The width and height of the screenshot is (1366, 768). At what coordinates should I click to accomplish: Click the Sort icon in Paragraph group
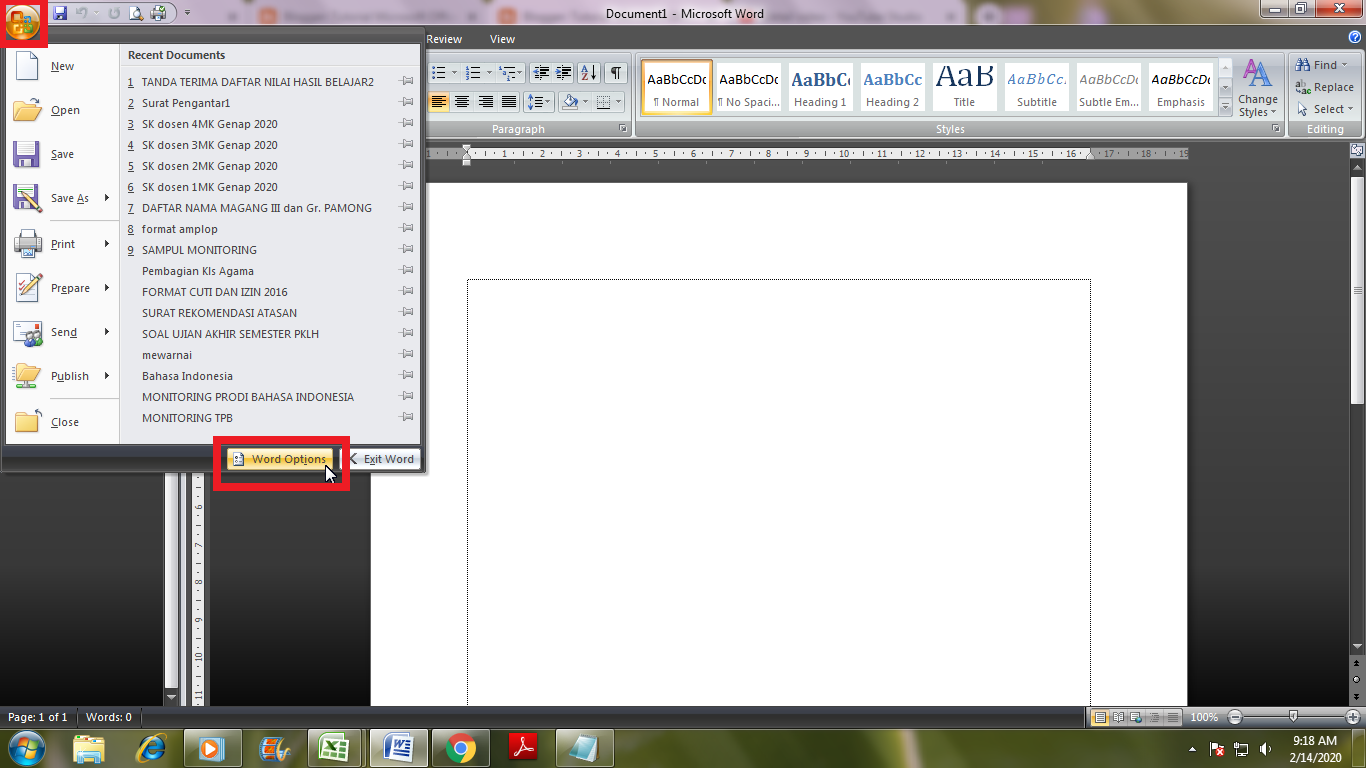[x=589, y=72]
